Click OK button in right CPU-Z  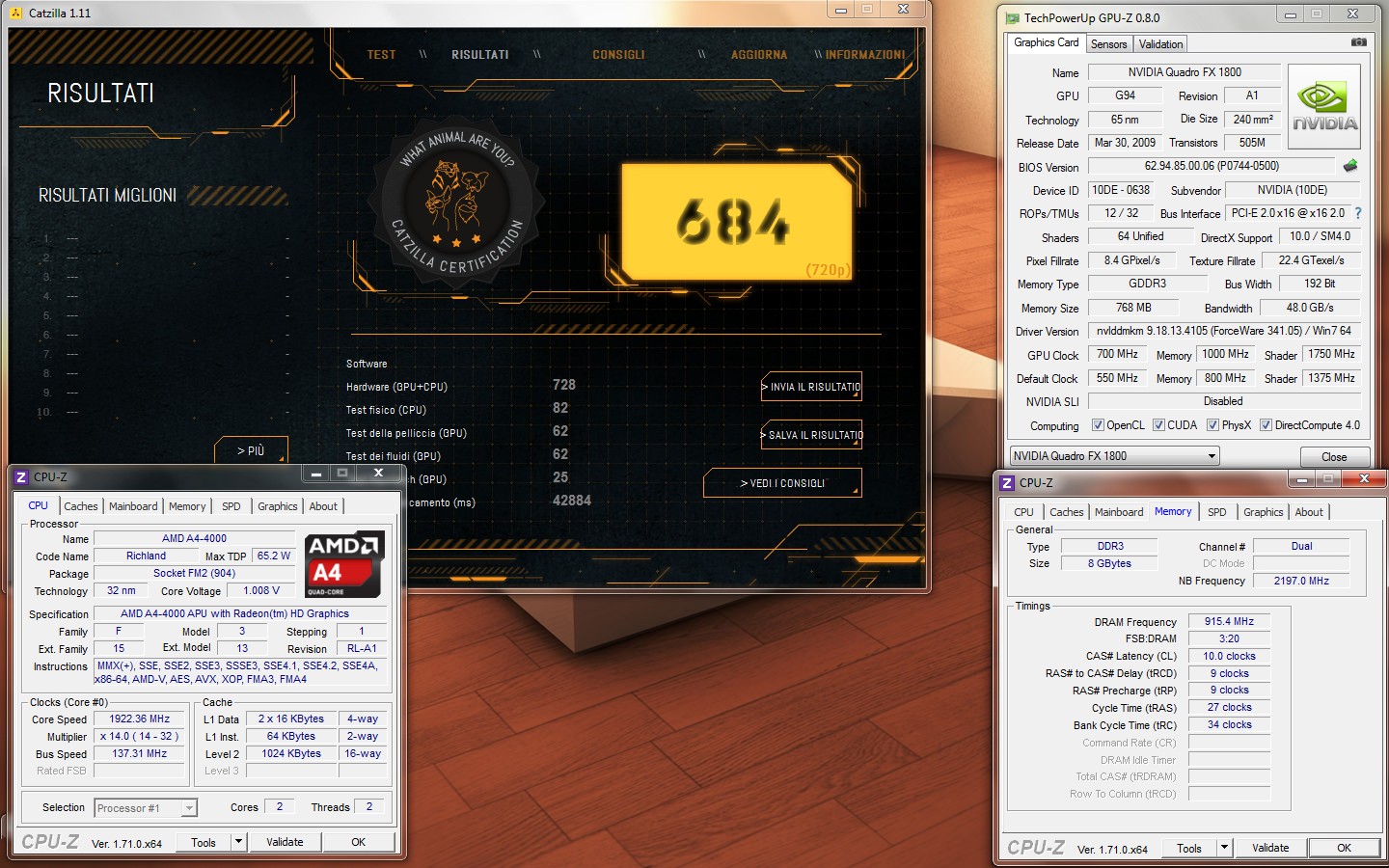click(1344, 848)
